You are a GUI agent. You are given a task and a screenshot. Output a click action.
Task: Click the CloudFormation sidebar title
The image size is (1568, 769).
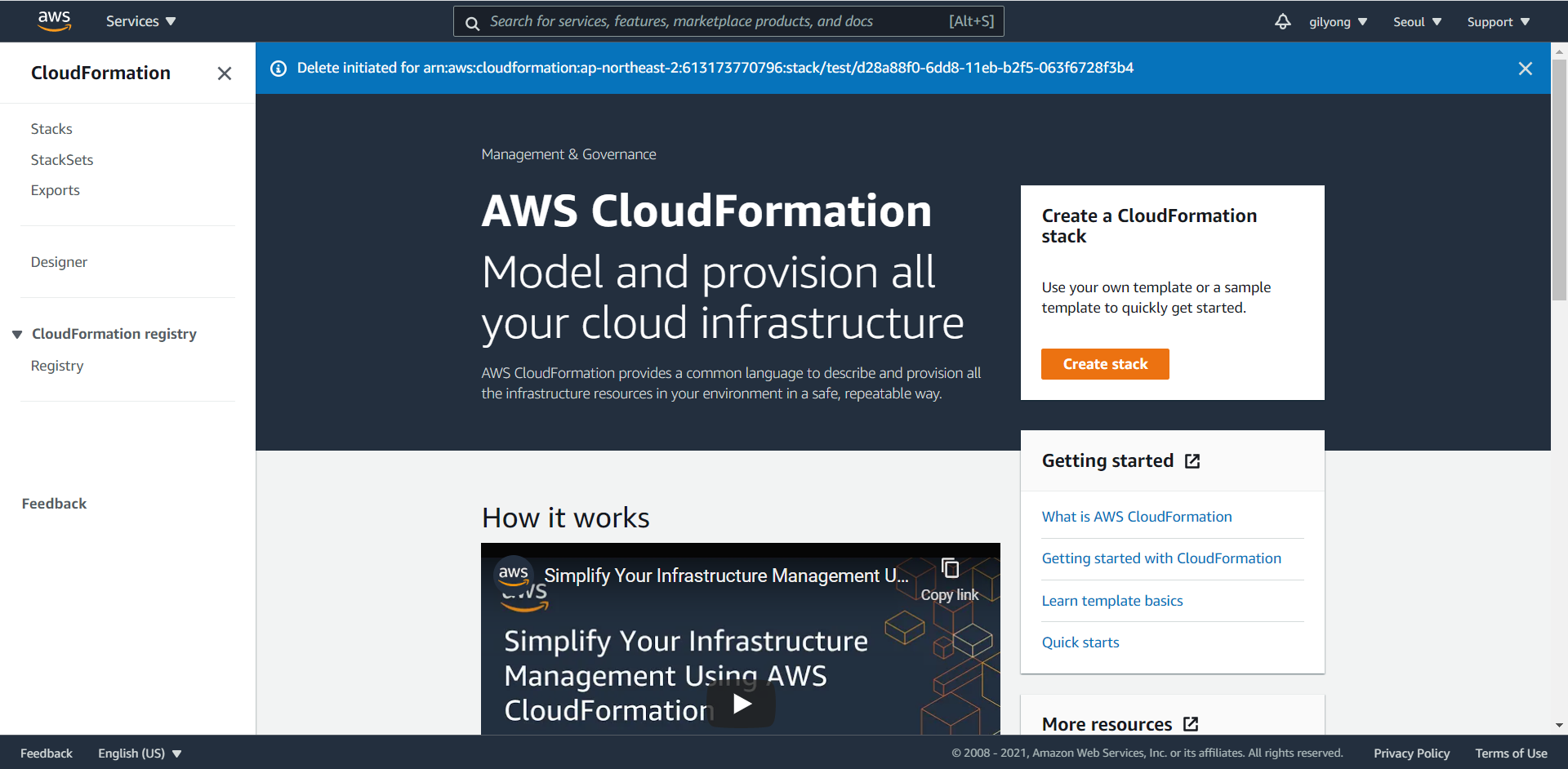coord(100,73)
